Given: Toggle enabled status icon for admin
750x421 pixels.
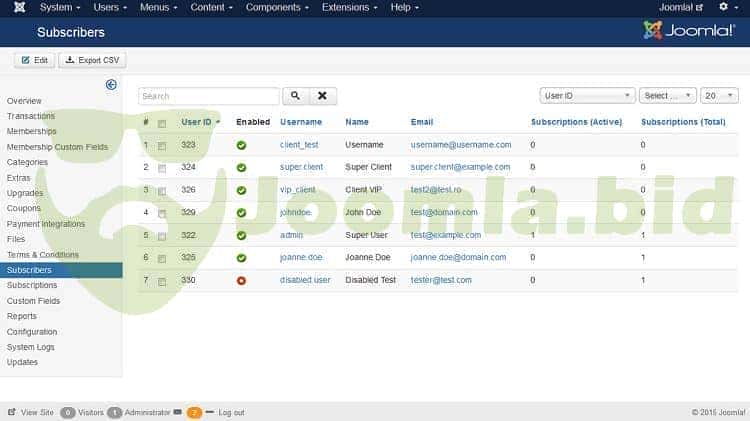Looking at the screenshot, I should click(241, 235).
